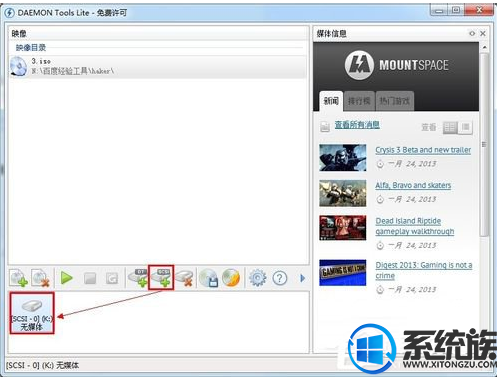Click the Remove virtual drive icon
This screenshot has width=497, height=377.
(184, 278)
